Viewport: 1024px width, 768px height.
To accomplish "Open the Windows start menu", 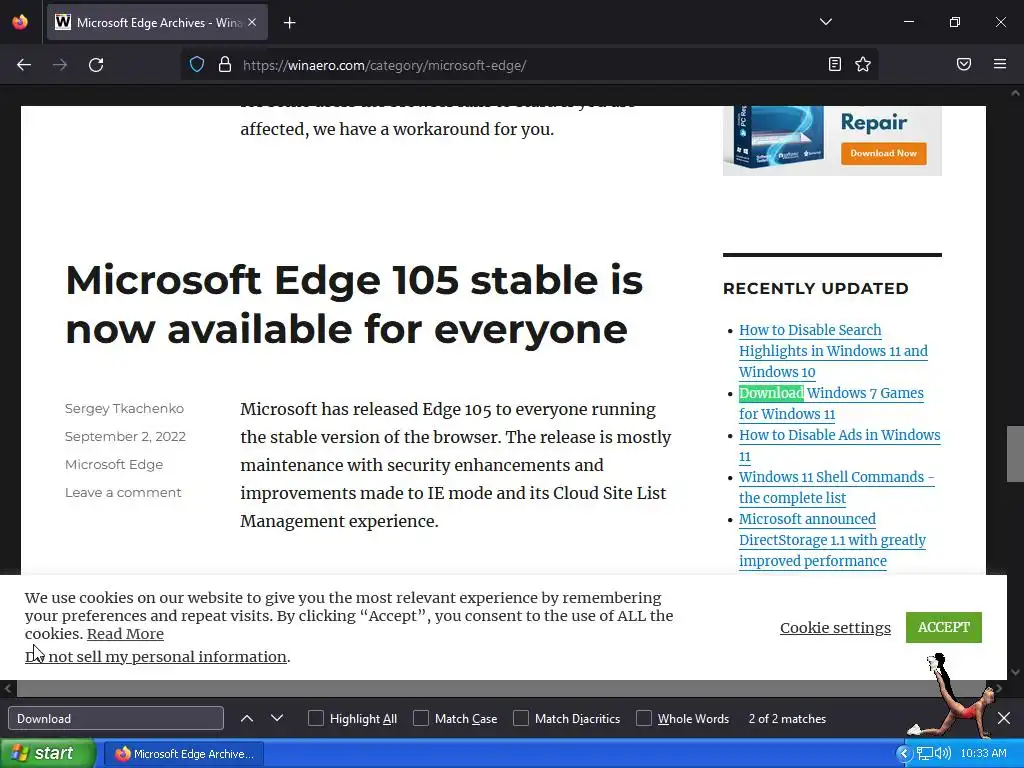I will [47, 753].
